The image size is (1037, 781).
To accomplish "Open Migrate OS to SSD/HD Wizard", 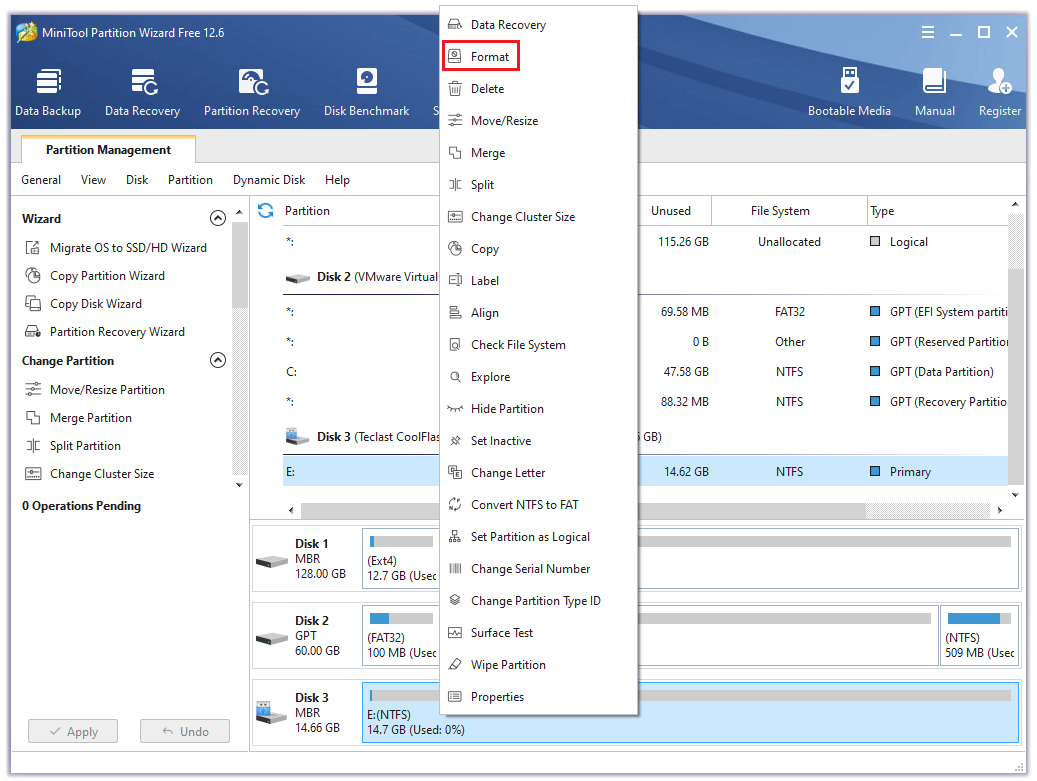I will (x=128, y=248).
